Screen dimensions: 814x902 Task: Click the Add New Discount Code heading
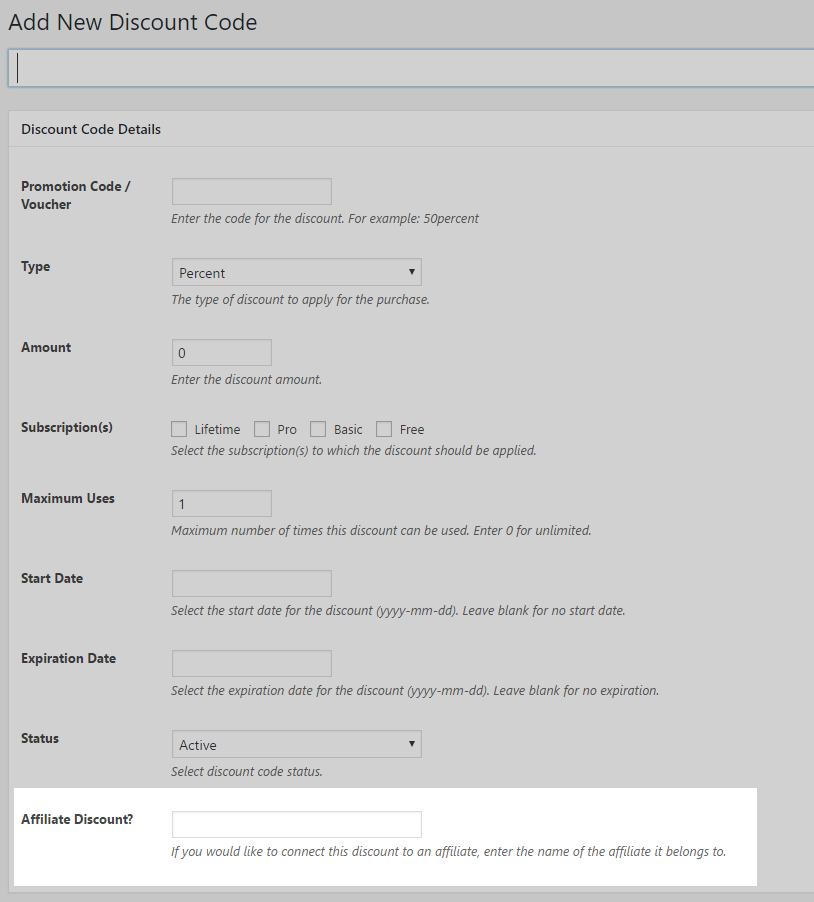(x=133, y=22)
